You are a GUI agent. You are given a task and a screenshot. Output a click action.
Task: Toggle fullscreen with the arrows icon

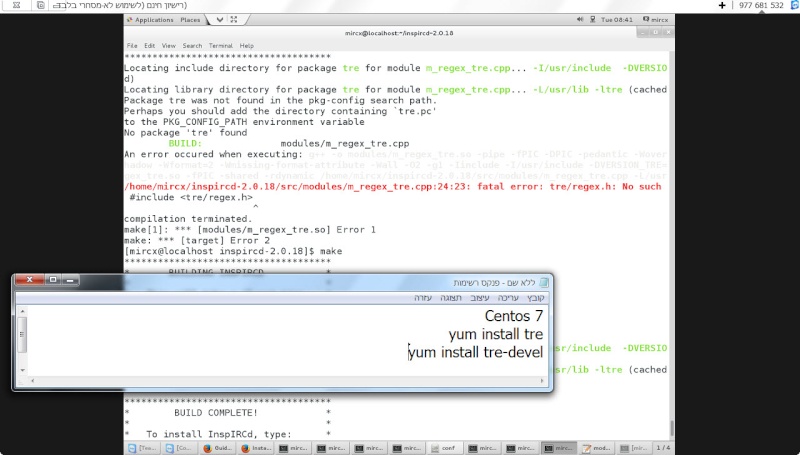(x=234, y=20)
